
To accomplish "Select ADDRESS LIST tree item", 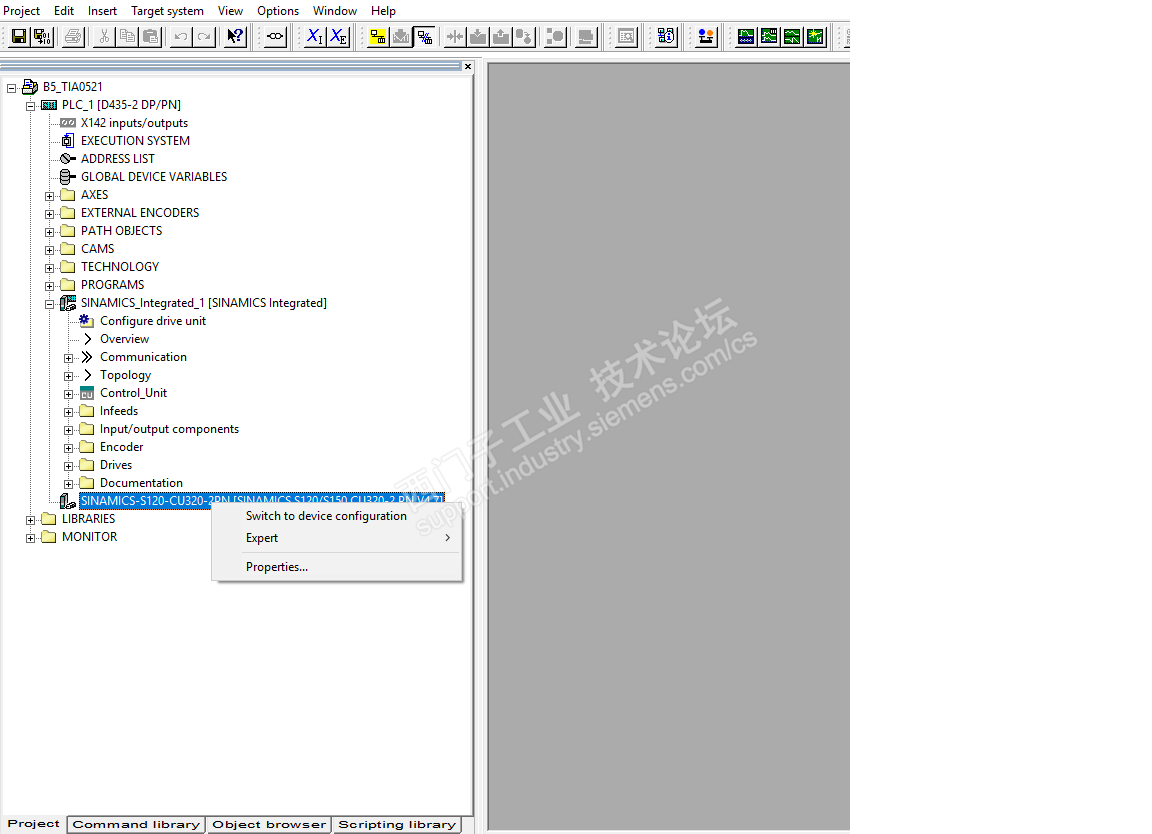I will tap(118, 159).
